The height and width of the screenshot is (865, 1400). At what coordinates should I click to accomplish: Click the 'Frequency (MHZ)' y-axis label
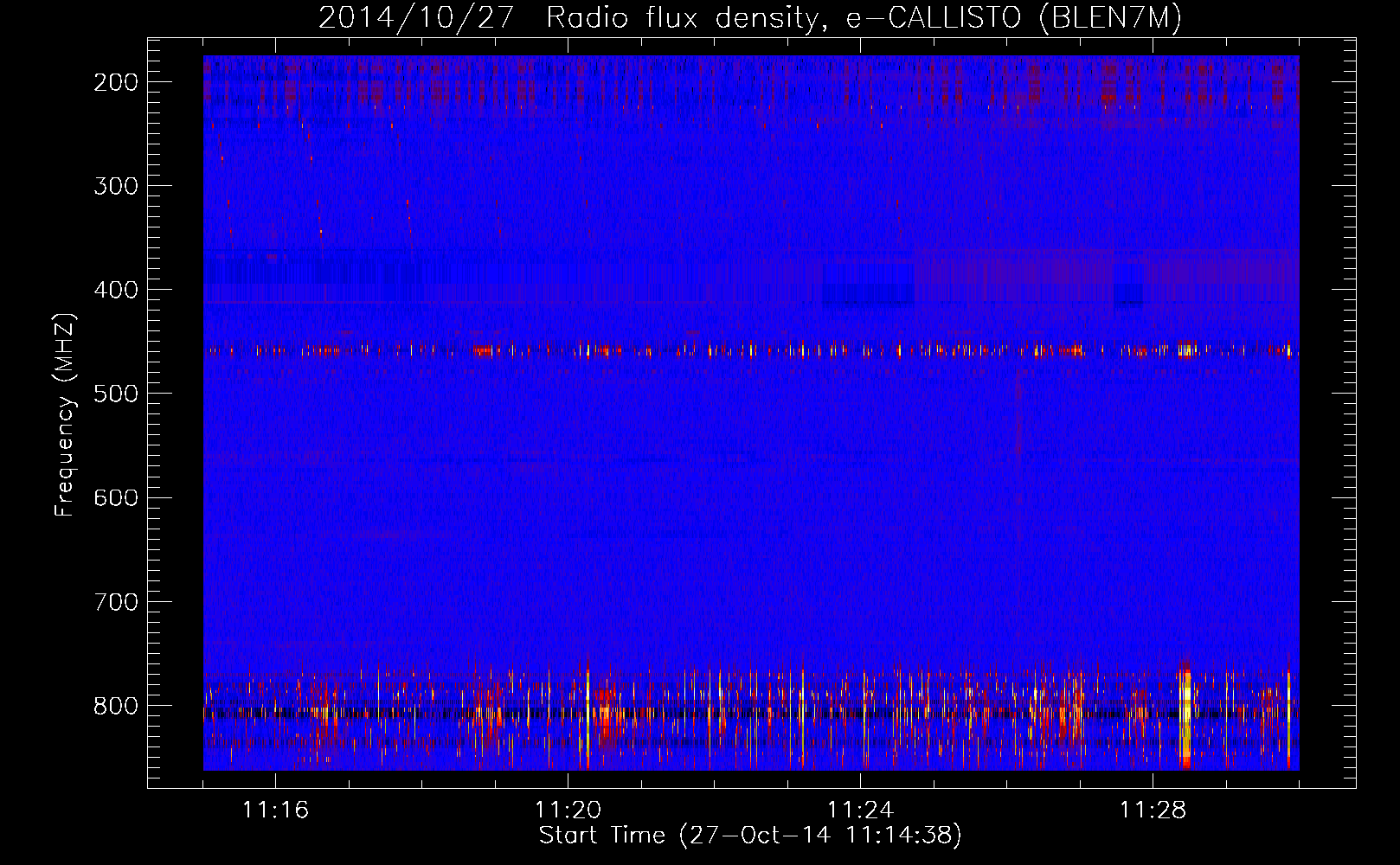[x=65, y=415]
